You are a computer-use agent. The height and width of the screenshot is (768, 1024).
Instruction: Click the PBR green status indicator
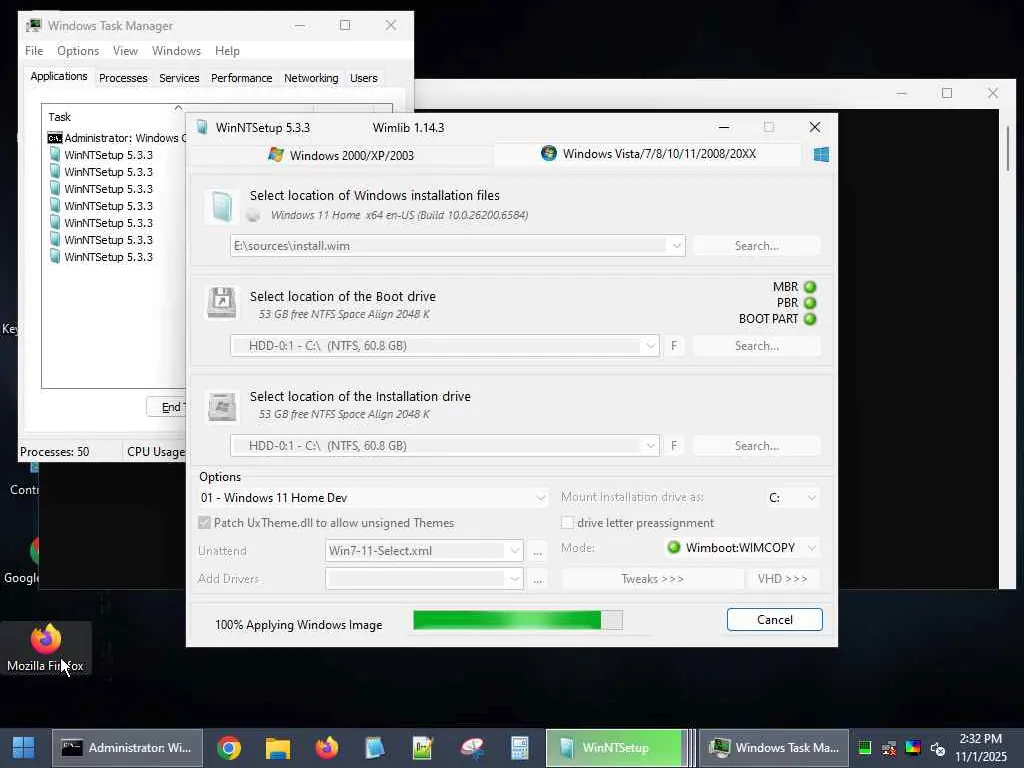click(x=810, y=303)
